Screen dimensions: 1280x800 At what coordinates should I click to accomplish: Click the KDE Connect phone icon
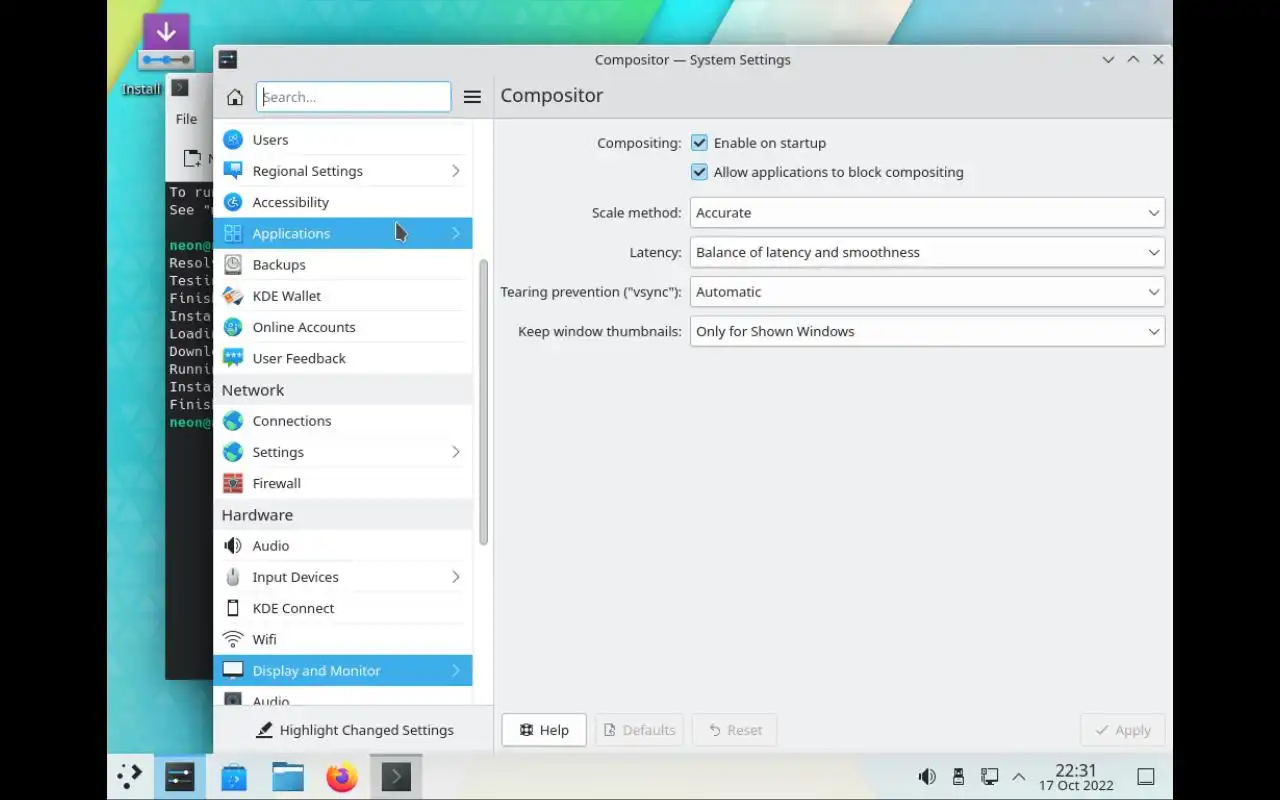point(233,608)
